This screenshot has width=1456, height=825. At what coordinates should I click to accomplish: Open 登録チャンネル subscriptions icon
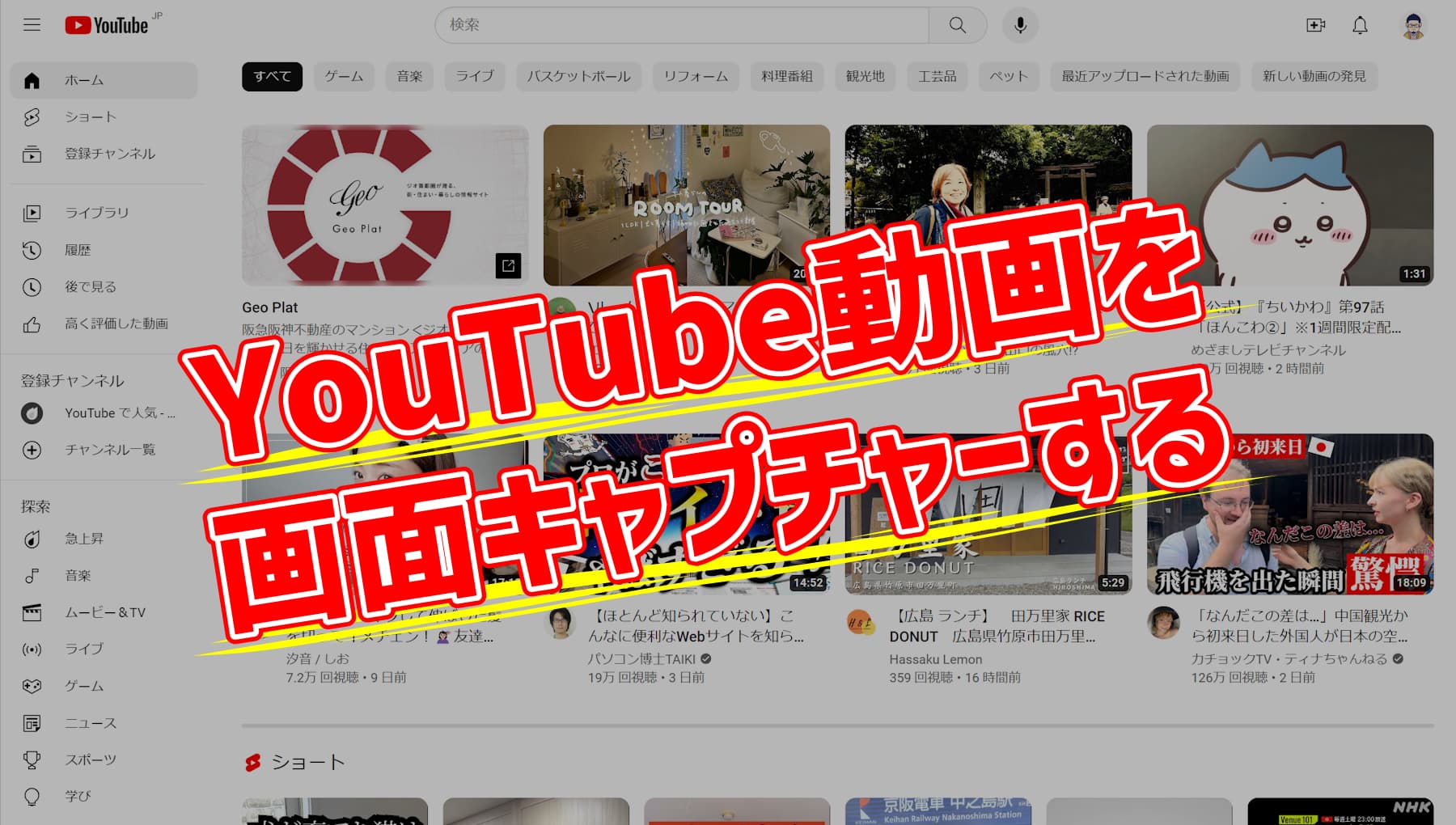point(32,154)
